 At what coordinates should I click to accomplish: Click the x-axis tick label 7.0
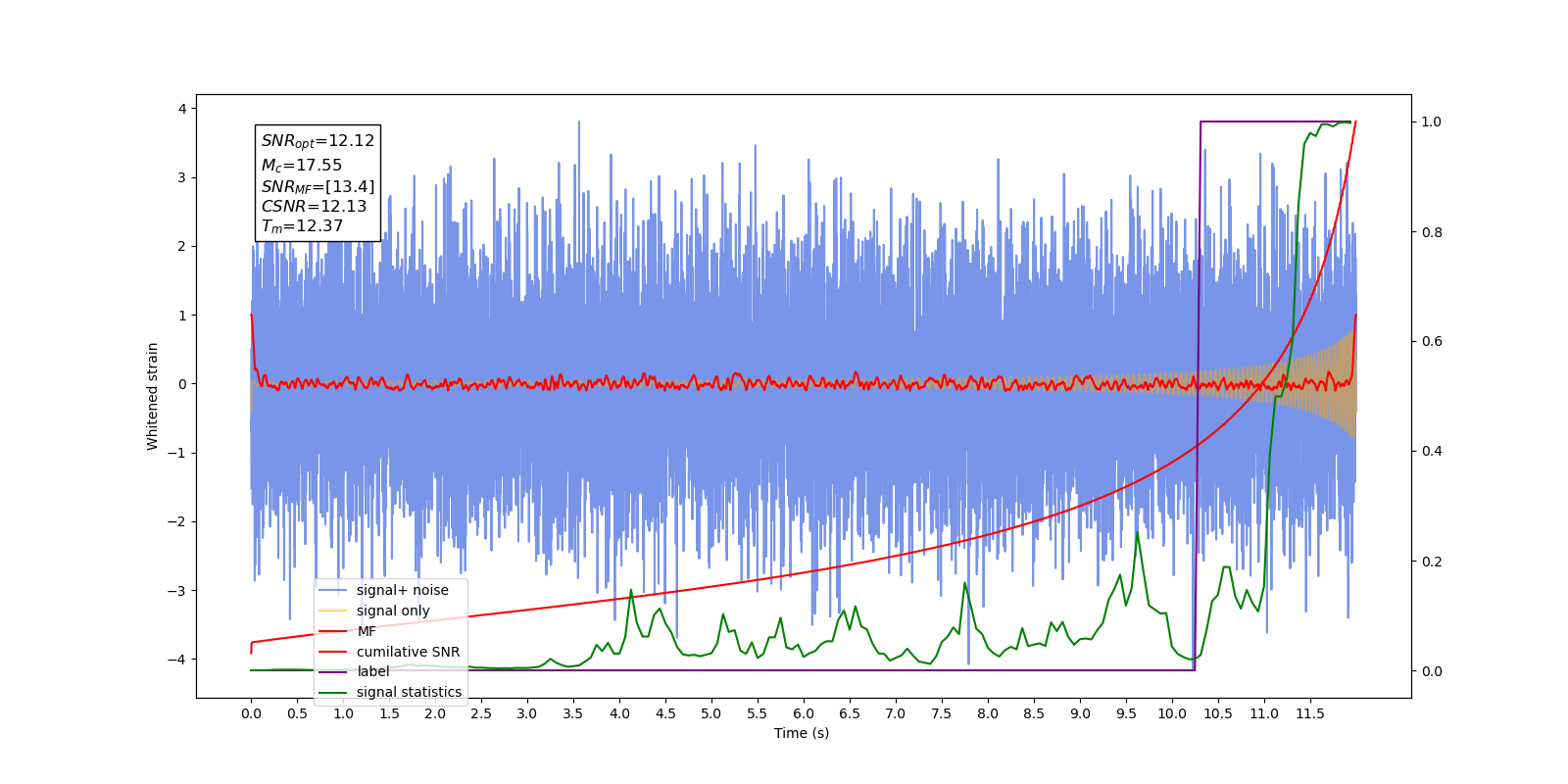[896, 713]
